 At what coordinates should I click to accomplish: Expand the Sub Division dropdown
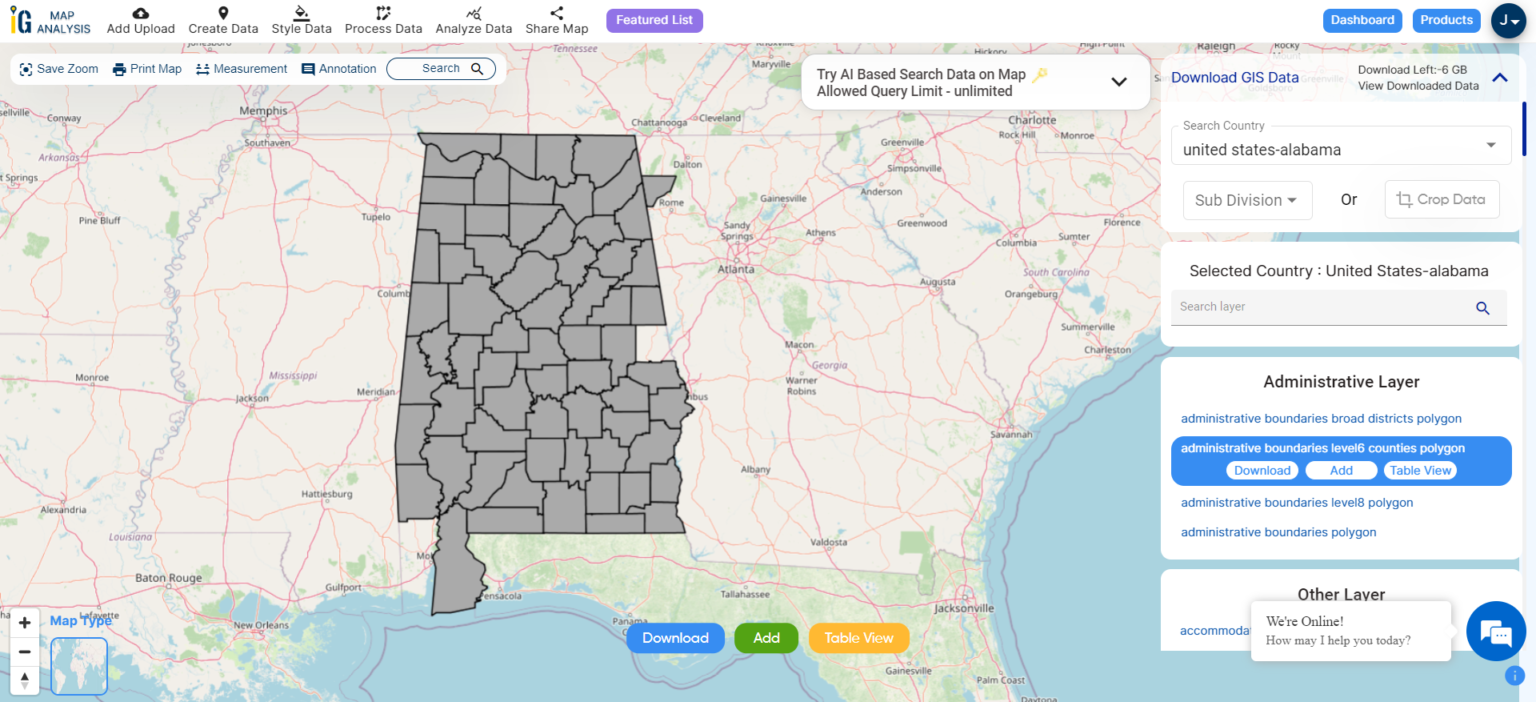1247,200
